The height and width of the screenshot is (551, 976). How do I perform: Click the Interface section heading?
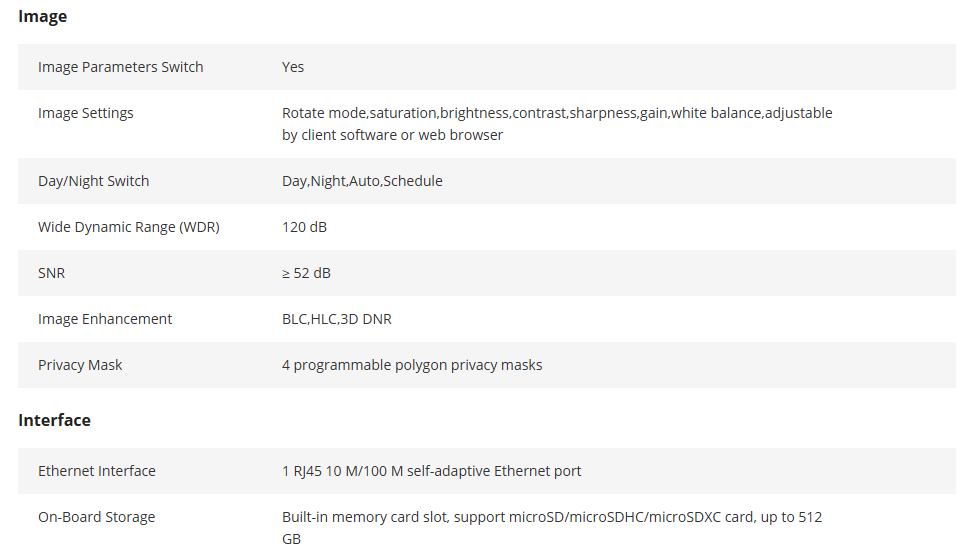coord(54,420)
